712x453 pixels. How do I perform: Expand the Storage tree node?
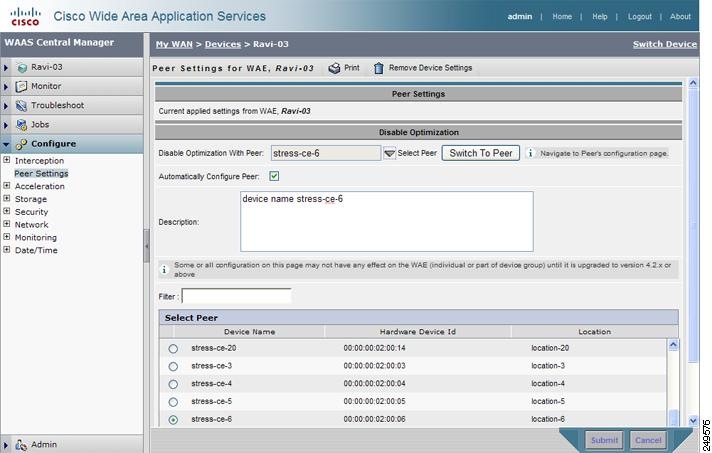click(x=7, y=198)
